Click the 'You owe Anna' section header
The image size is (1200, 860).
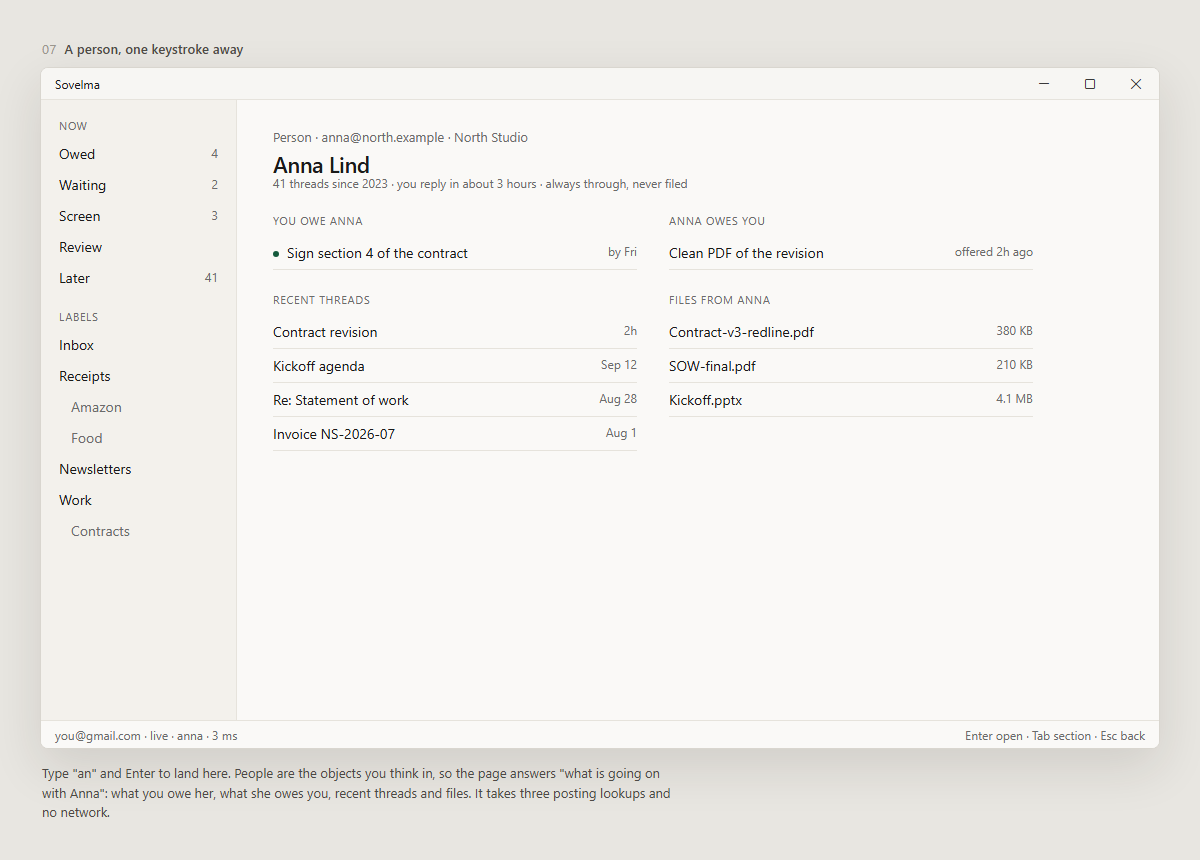pos(318,221)
